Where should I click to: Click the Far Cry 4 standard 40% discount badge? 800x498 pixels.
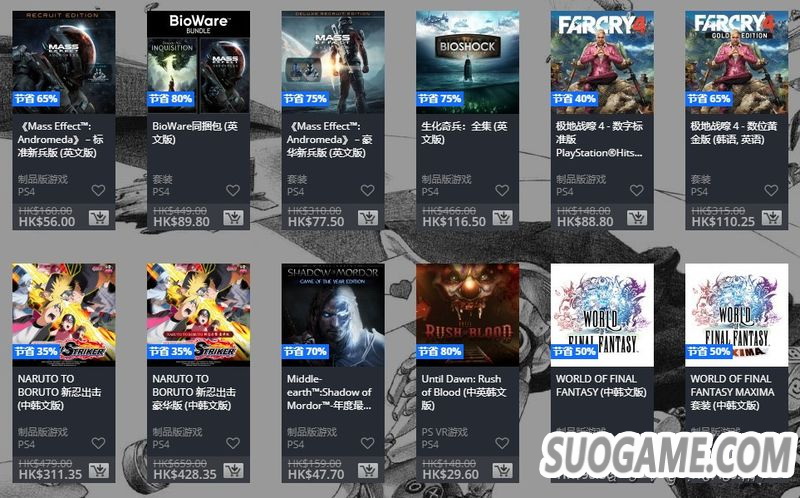tap(574, 98)
